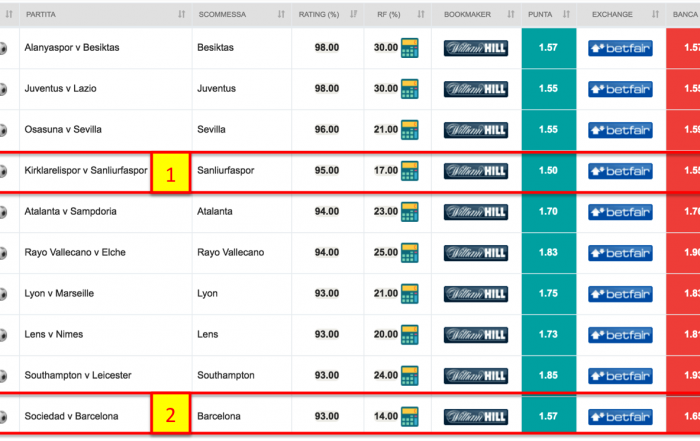Click William Hill logo in Lyon row

click(476, 294)
